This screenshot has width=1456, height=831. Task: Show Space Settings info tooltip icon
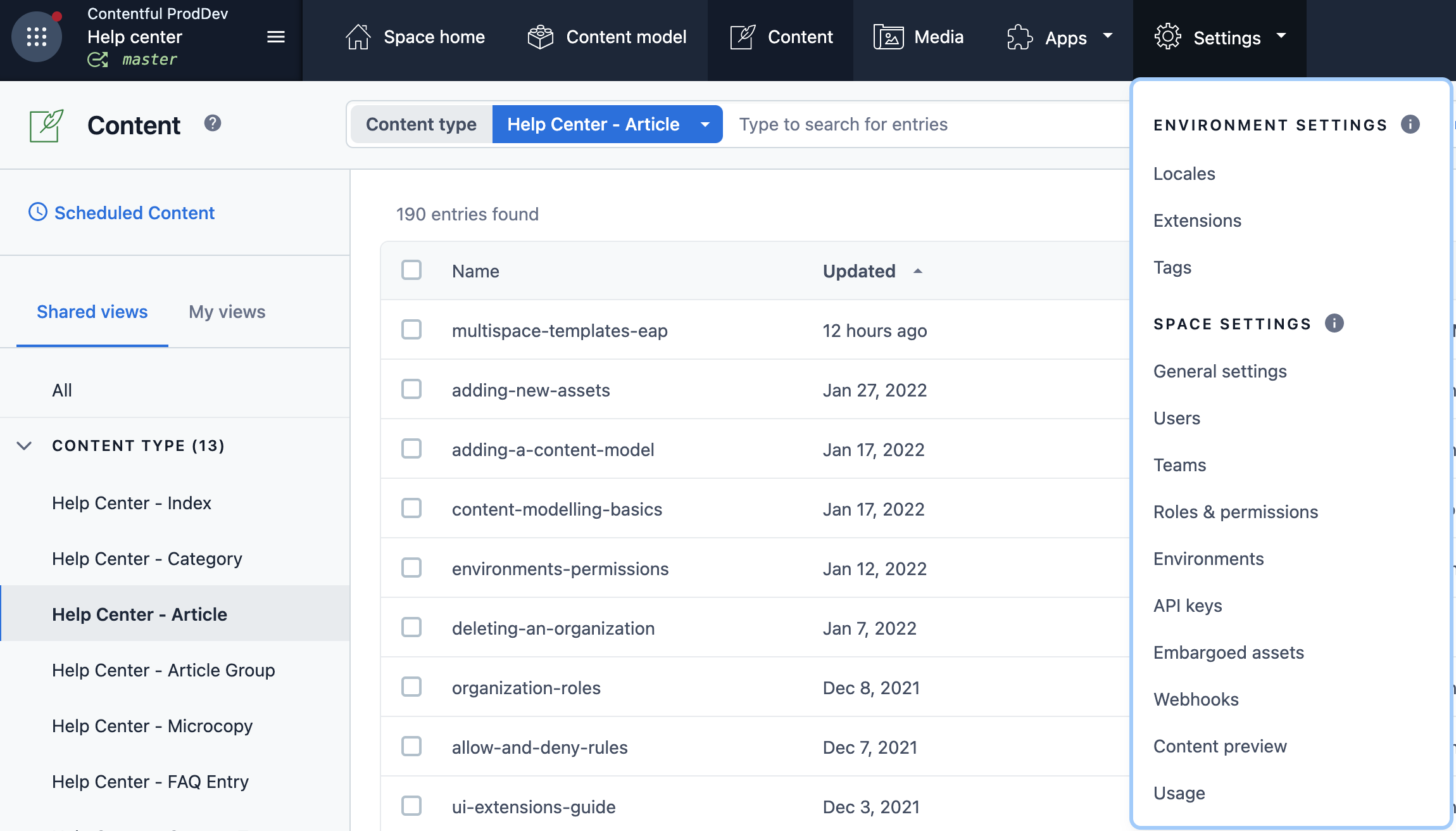1334,323
